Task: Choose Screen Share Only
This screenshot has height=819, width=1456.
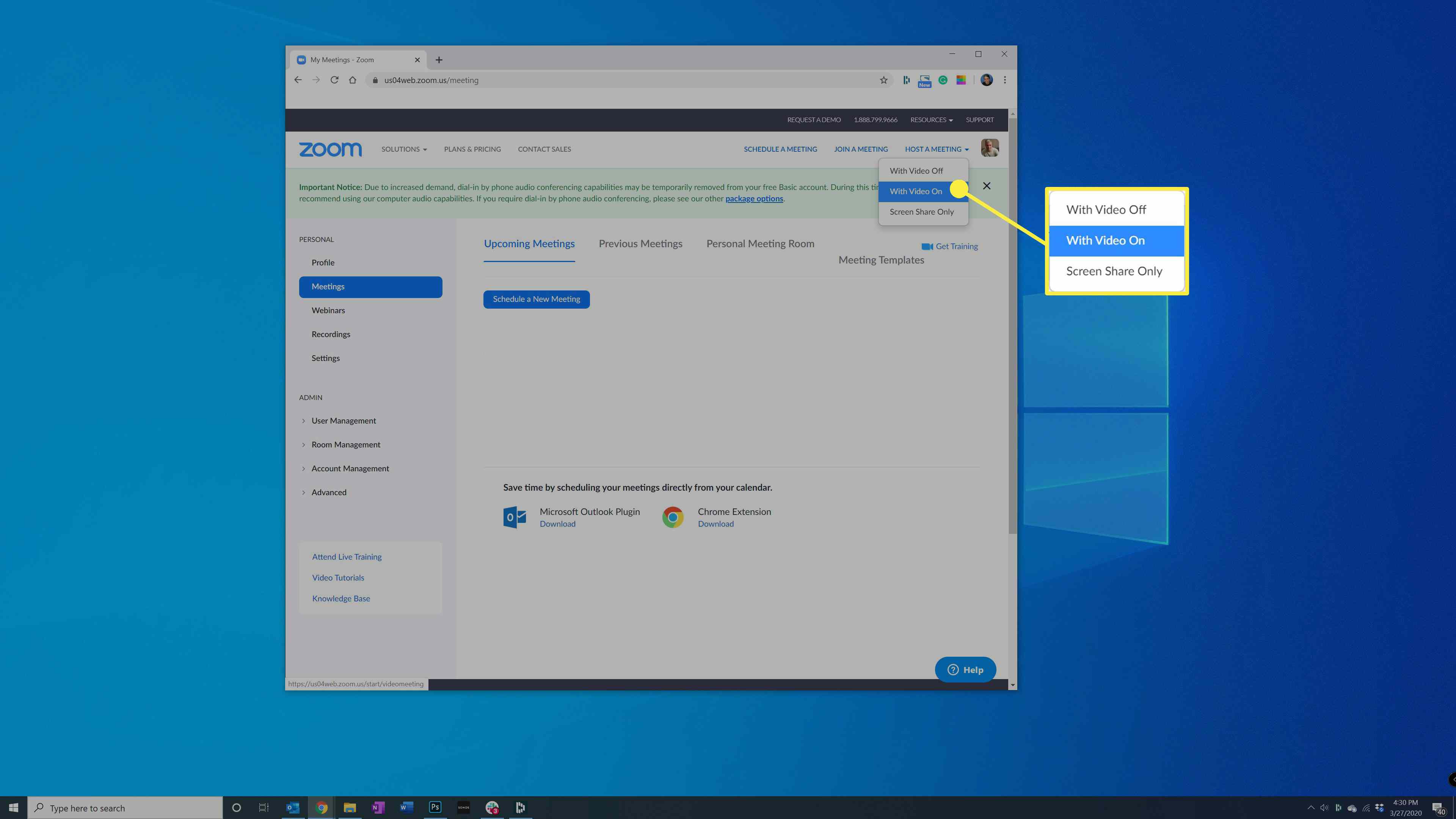Action: click(x=923, y=212)
